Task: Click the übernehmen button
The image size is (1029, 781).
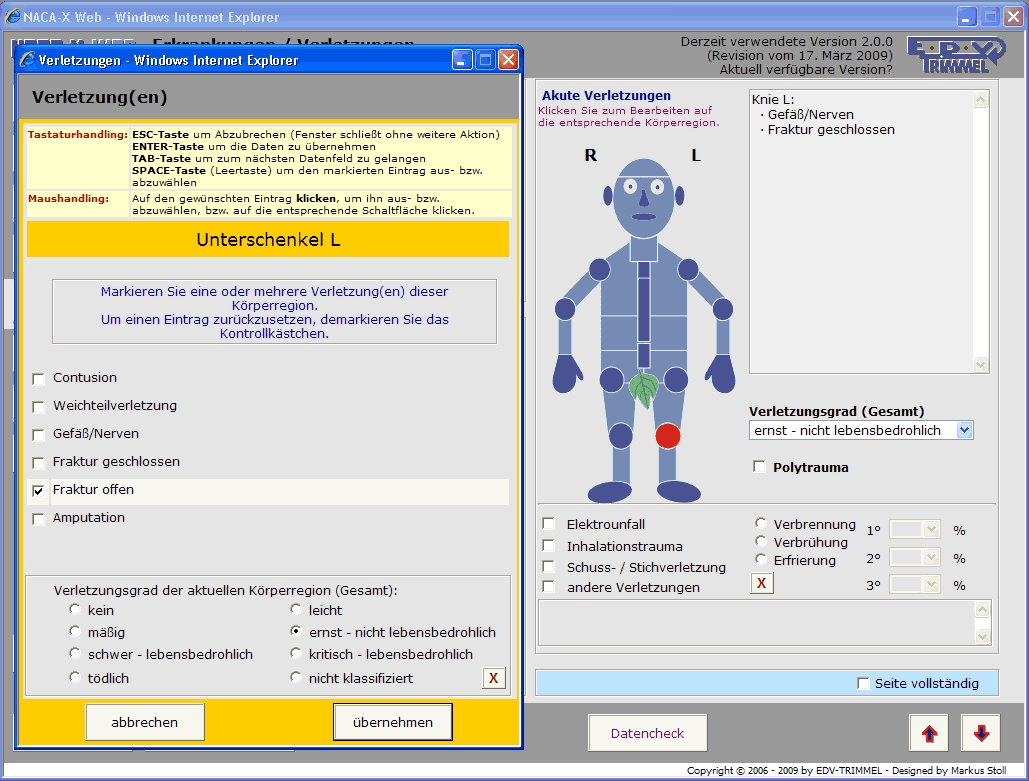Action: tap(392, 722)
